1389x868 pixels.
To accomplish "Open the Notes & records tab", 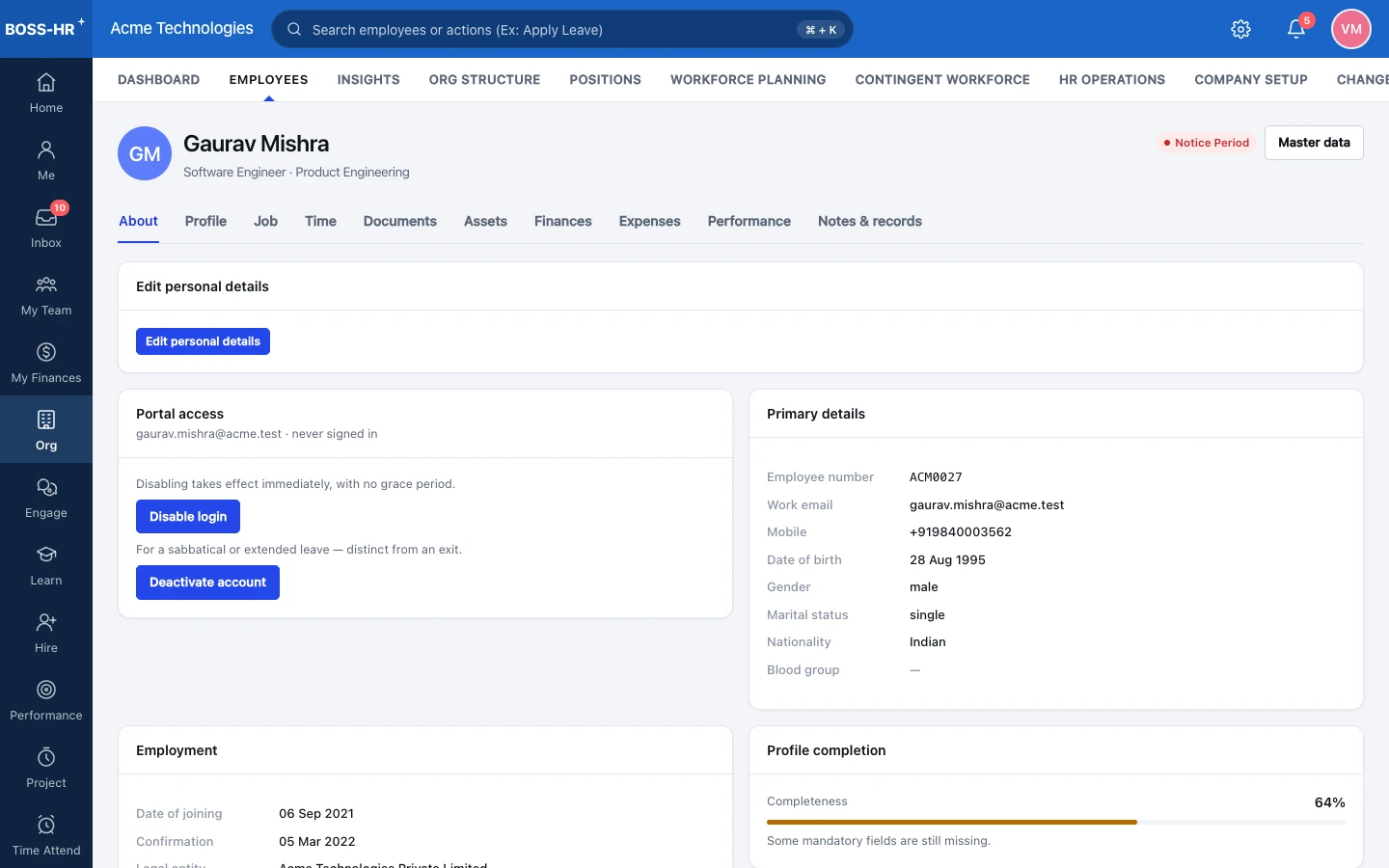I will pyautogui.click(x=869, y=221).
